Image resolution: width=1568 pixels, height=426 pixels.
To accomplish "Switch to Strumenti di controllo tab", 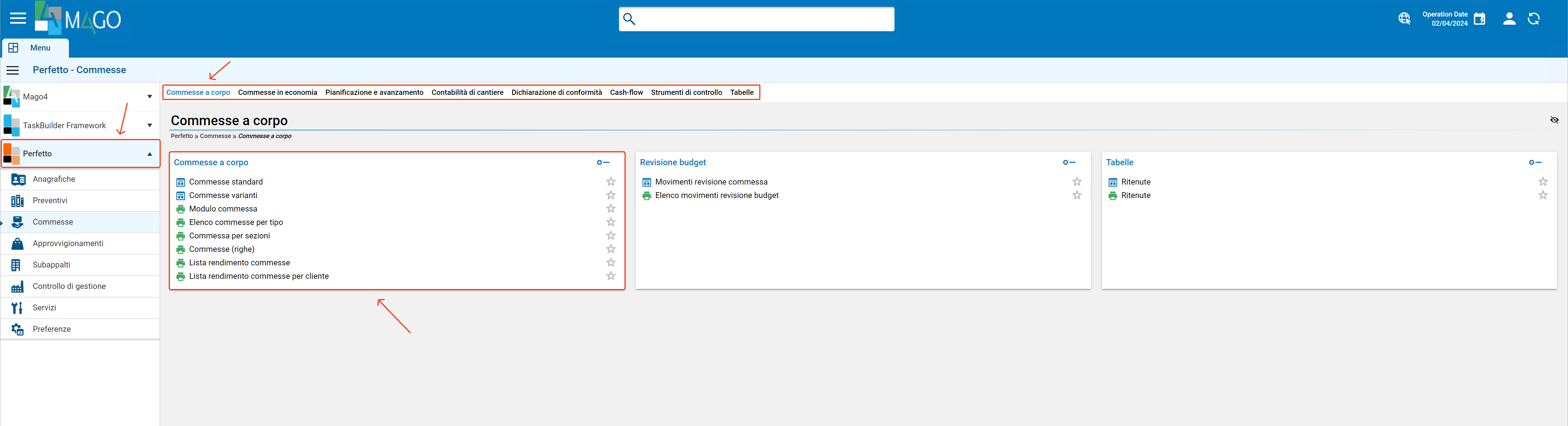I will point(686,92).
